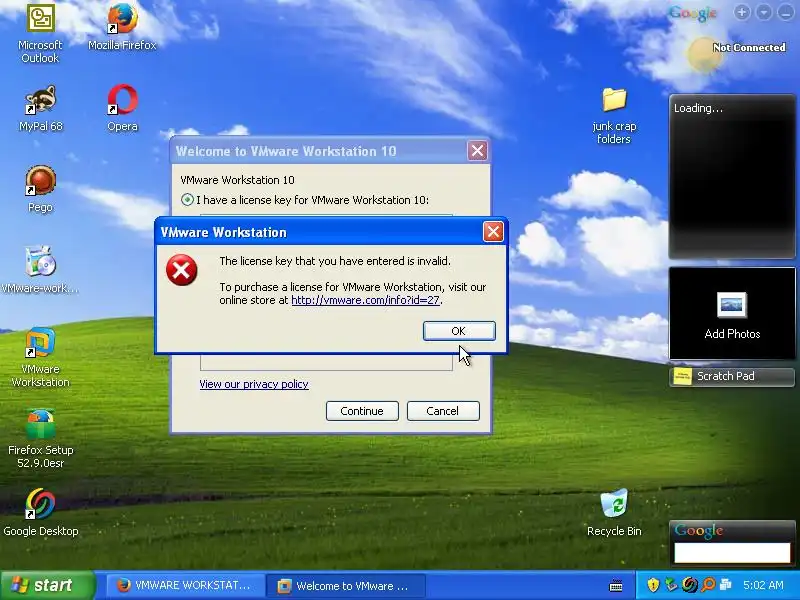Click the red error icon in the dialog

pos(182,270)
